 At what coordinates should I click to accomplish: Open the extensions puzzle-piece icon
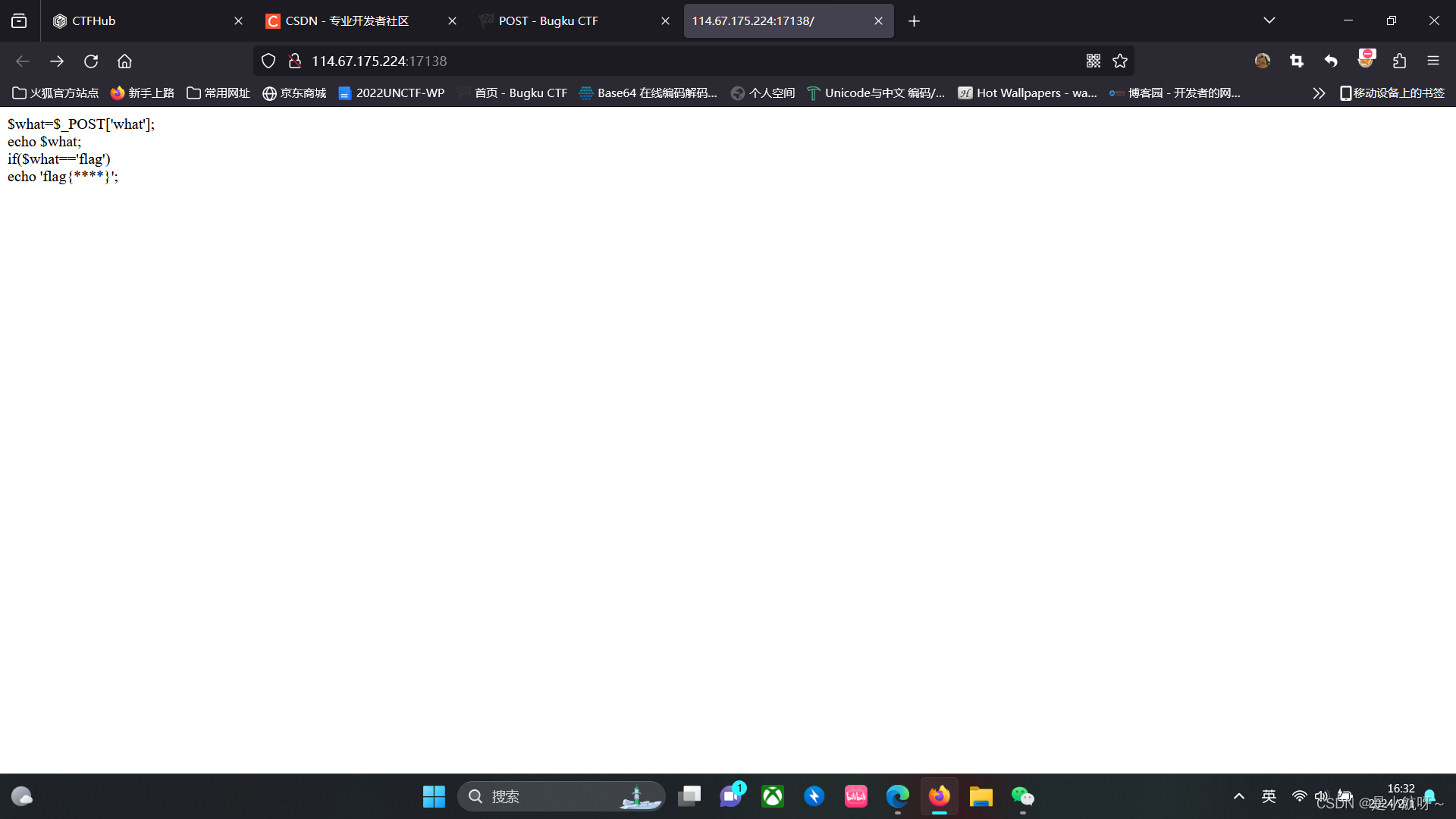1400,61
